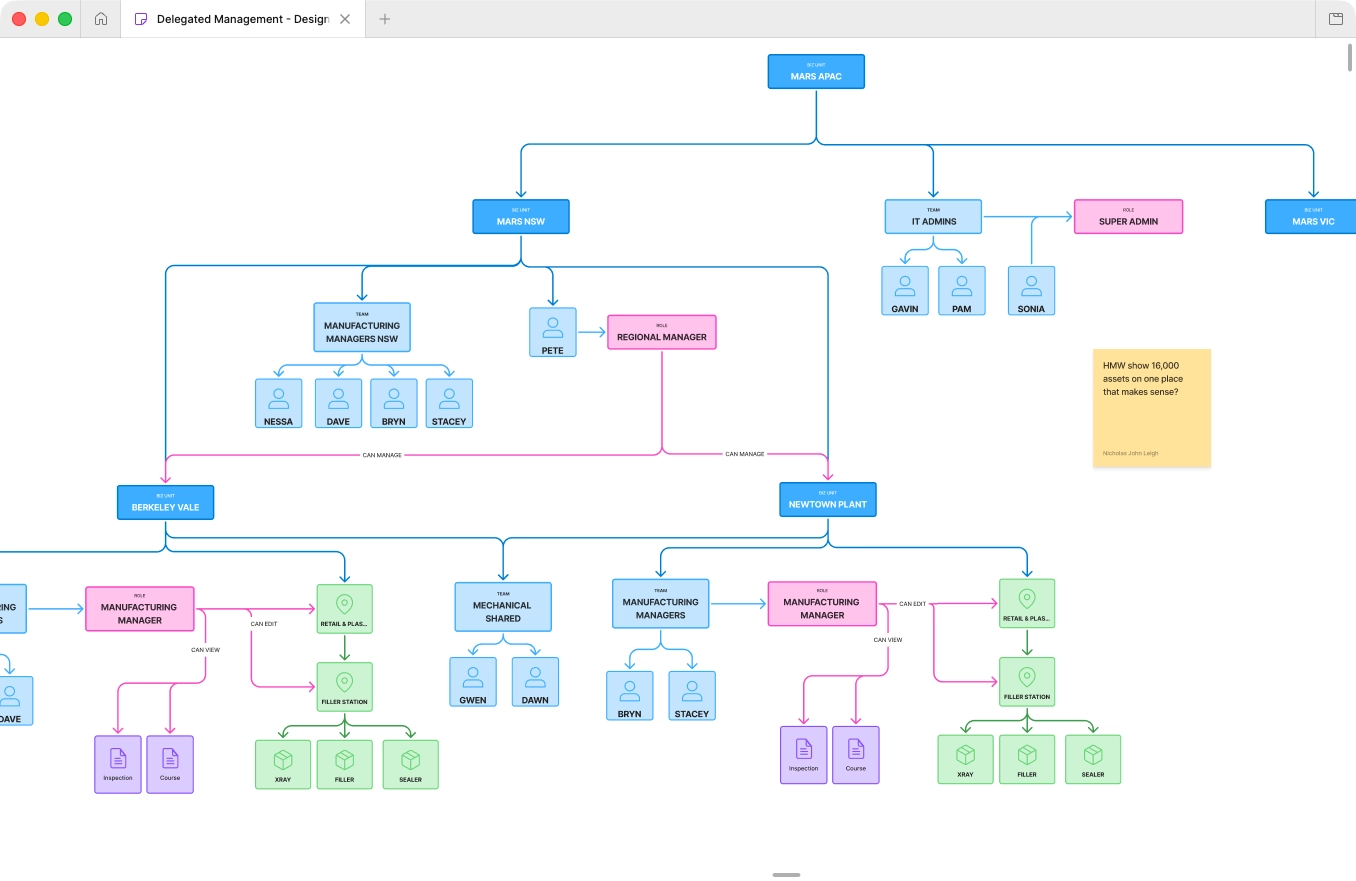The width and height of the screenshot is (1356, 881).
Task: Select the REGIONAL MANAGER role node
Action: click(662, 332)
